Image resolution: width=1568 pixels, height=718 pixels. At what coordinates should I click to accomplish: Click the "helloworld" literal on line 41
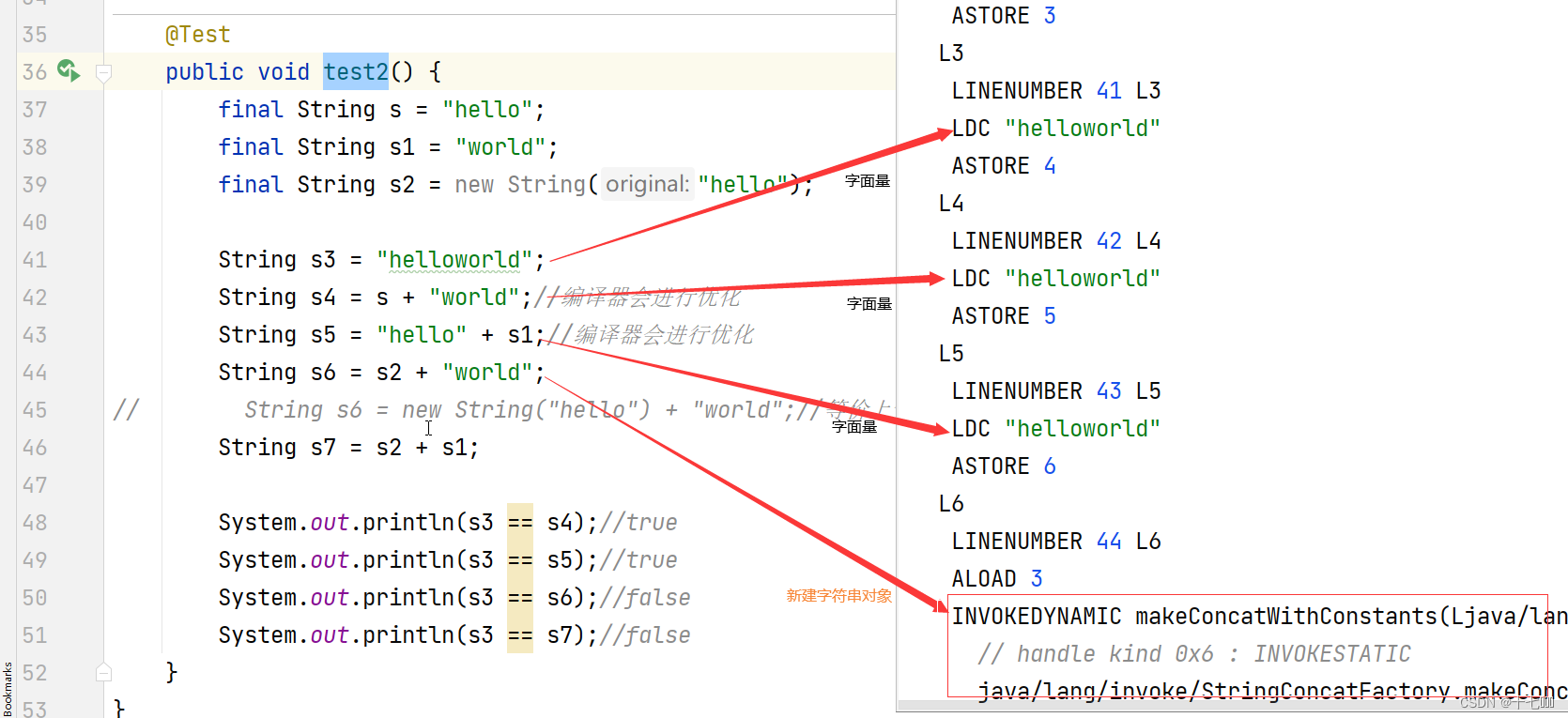click(454, 260)
